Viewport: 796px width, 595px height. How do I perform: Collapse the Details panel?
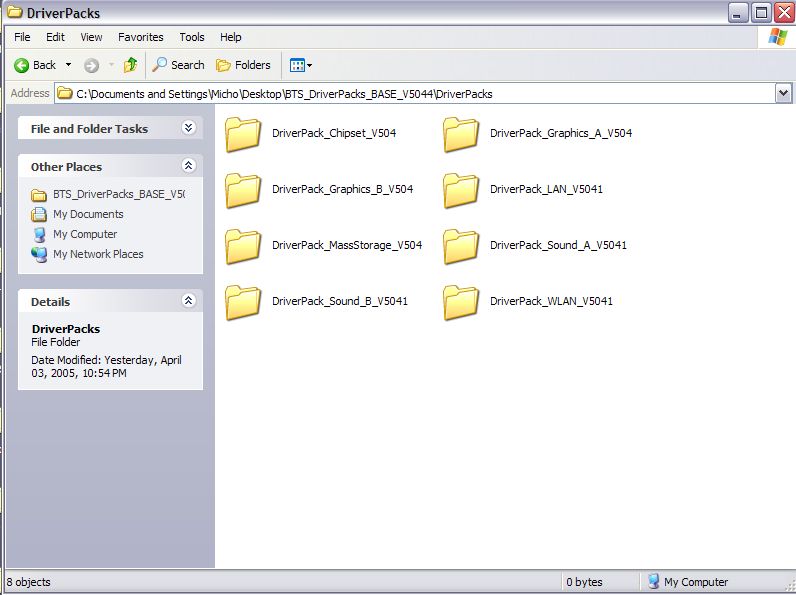(188, 301)
